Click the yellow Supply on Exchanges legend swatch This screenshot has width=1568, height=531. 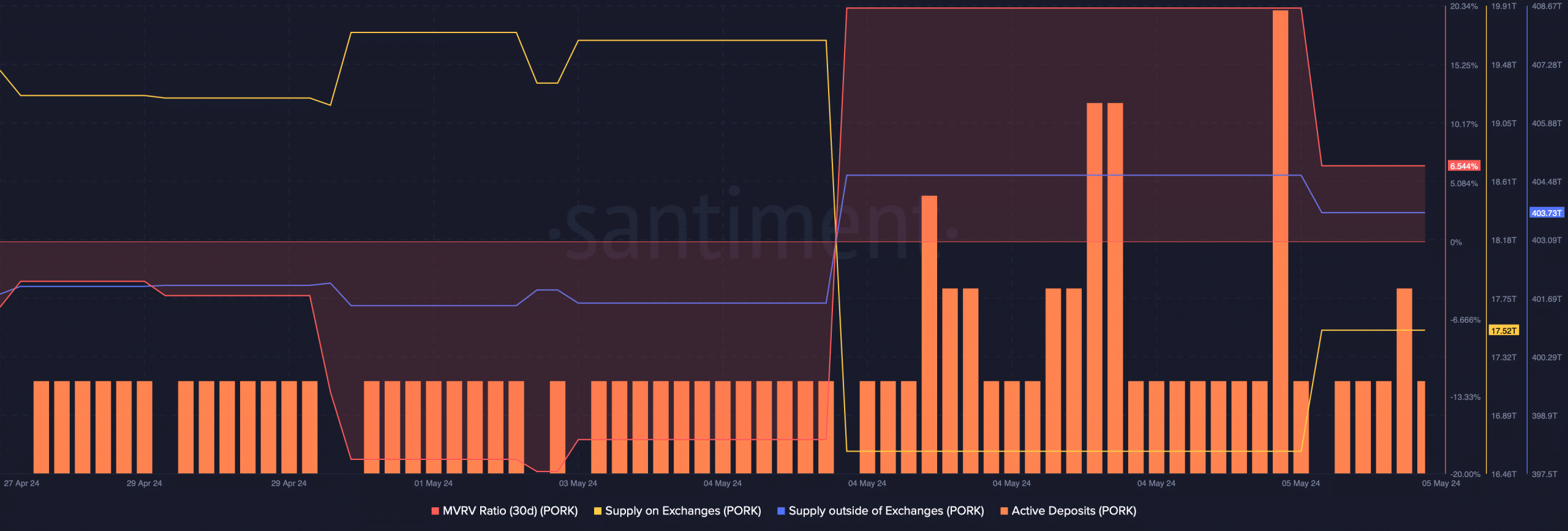(597, 511)
